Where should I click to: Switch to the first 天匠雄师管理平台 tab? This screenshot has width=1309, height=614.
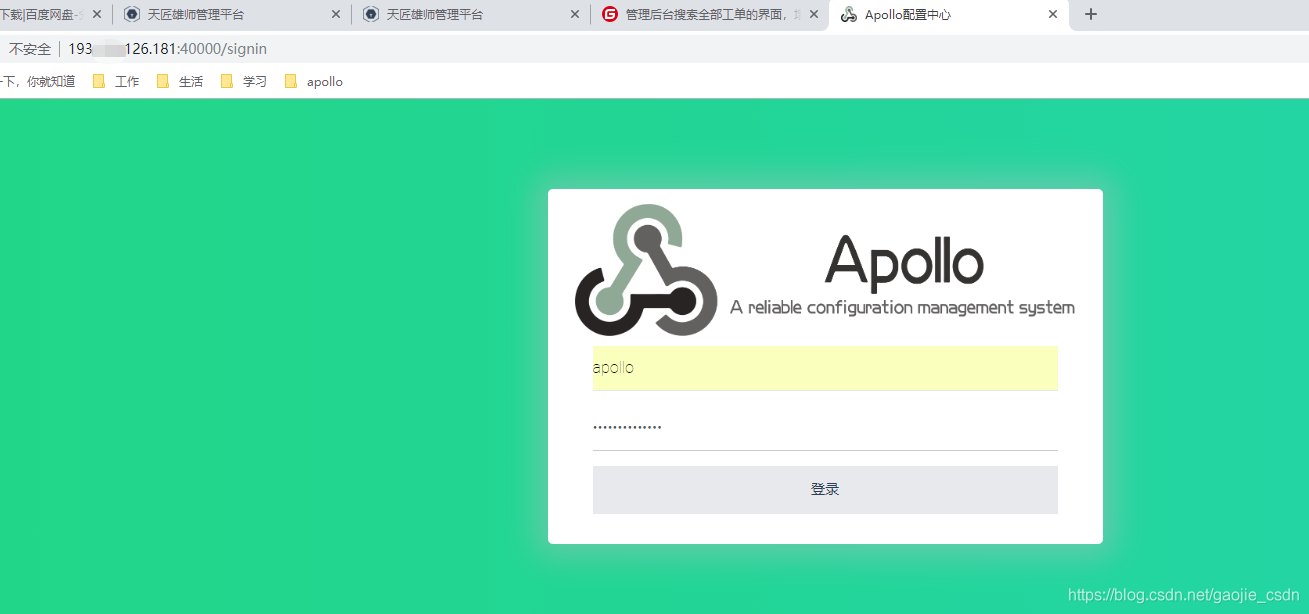230,15
